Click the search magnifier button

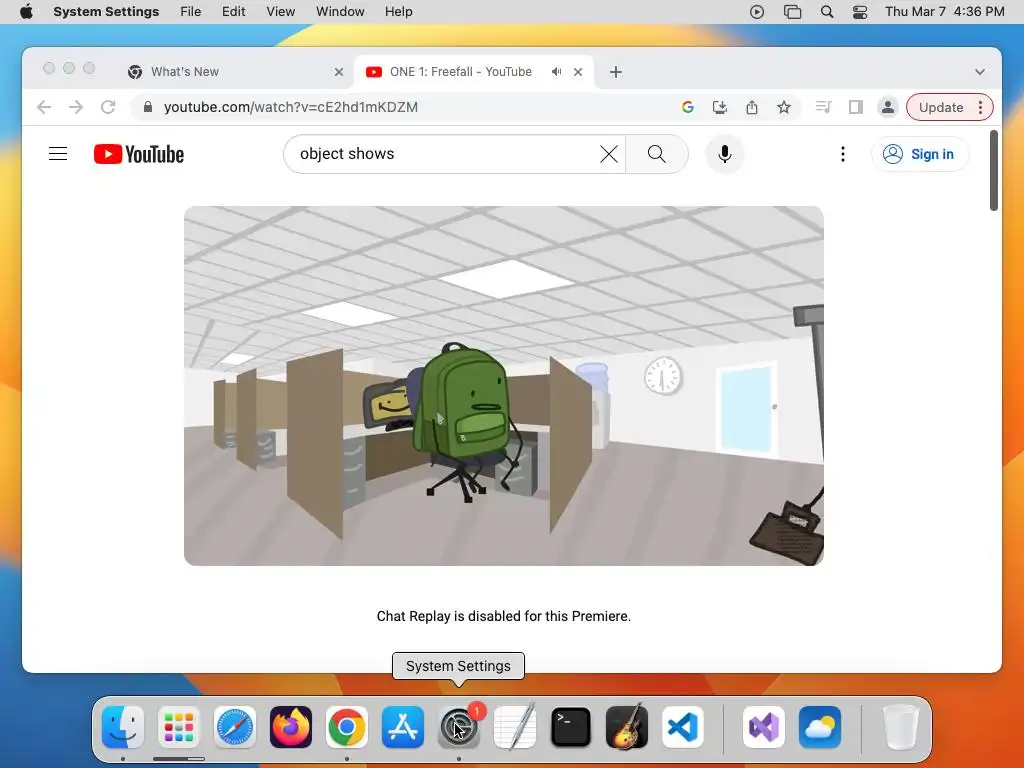(656, 154)
